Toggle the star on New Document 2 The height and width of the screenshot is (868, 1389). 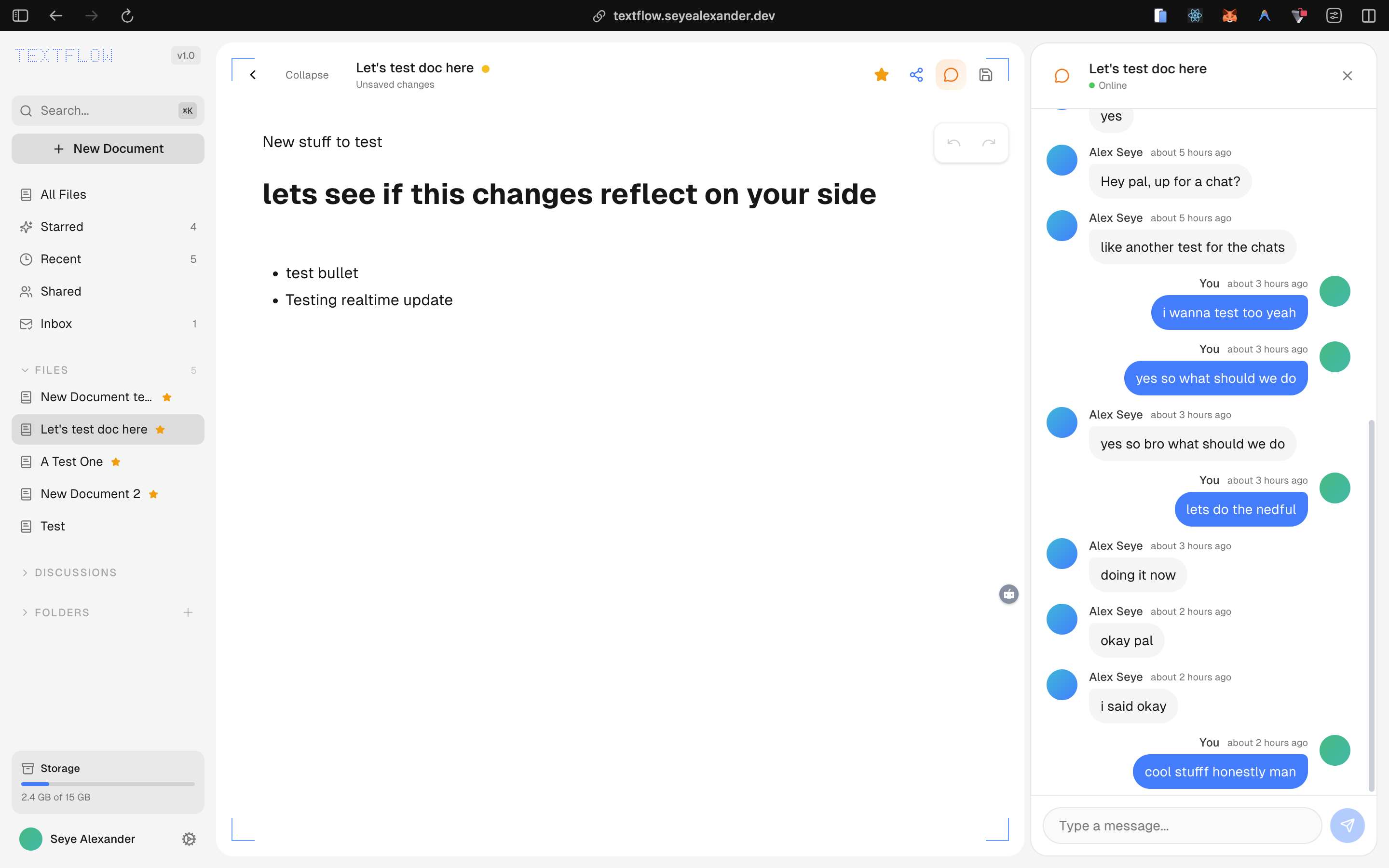153,494
